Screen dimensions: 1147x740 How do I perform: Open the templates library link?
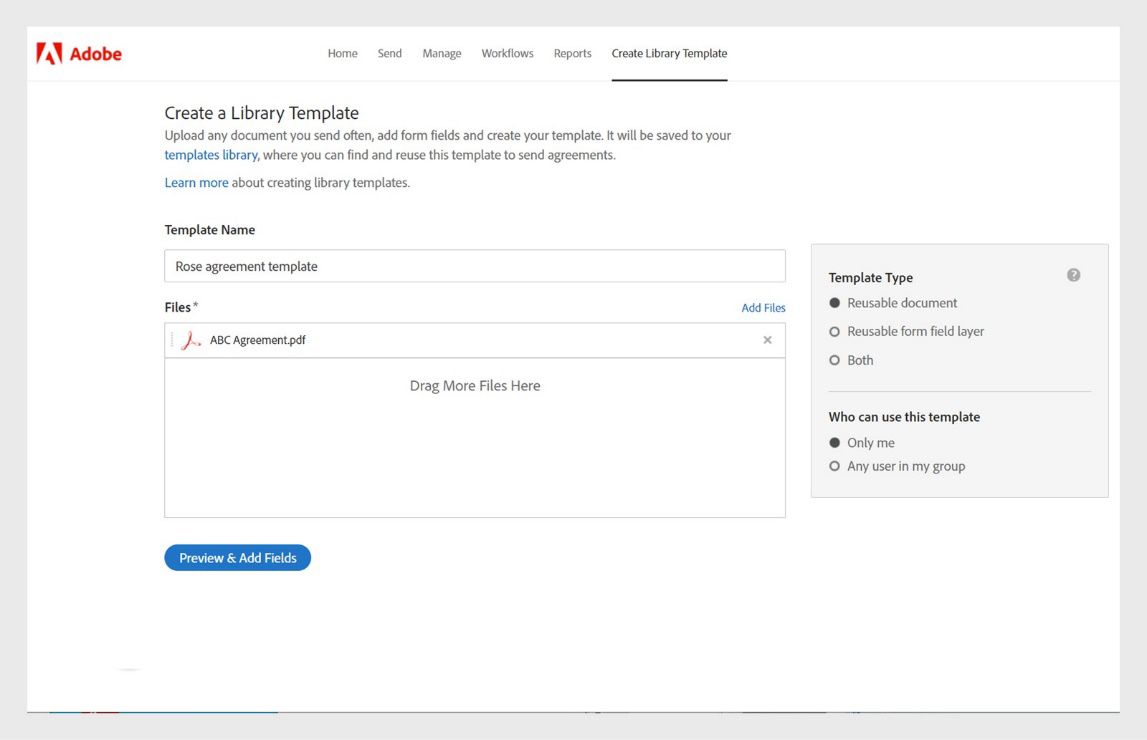[210, 155]
